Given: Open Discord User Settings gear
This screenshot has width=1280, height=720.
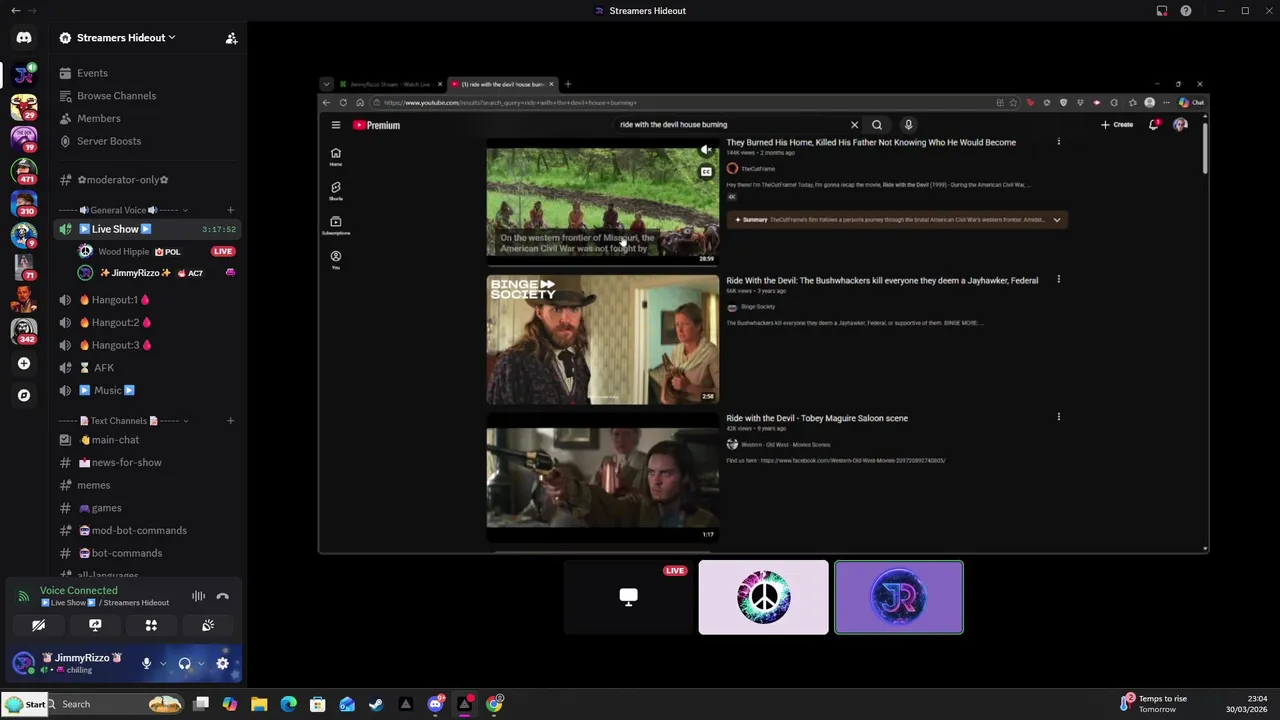Looking at the screenshot, I should click(x=222, y=664).
